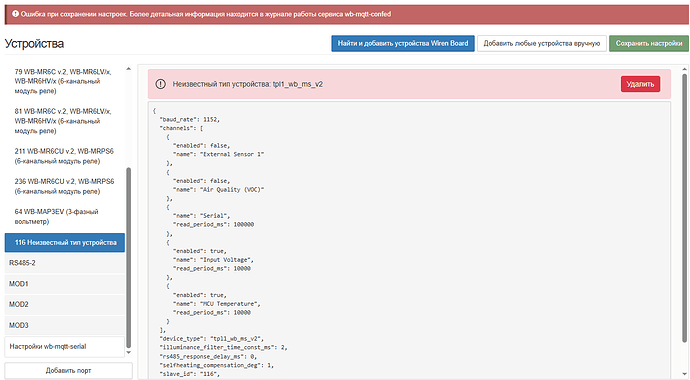Click the "Air Quality (VOC)" name line
The image size is (690, 380).
tap(218, 190)
